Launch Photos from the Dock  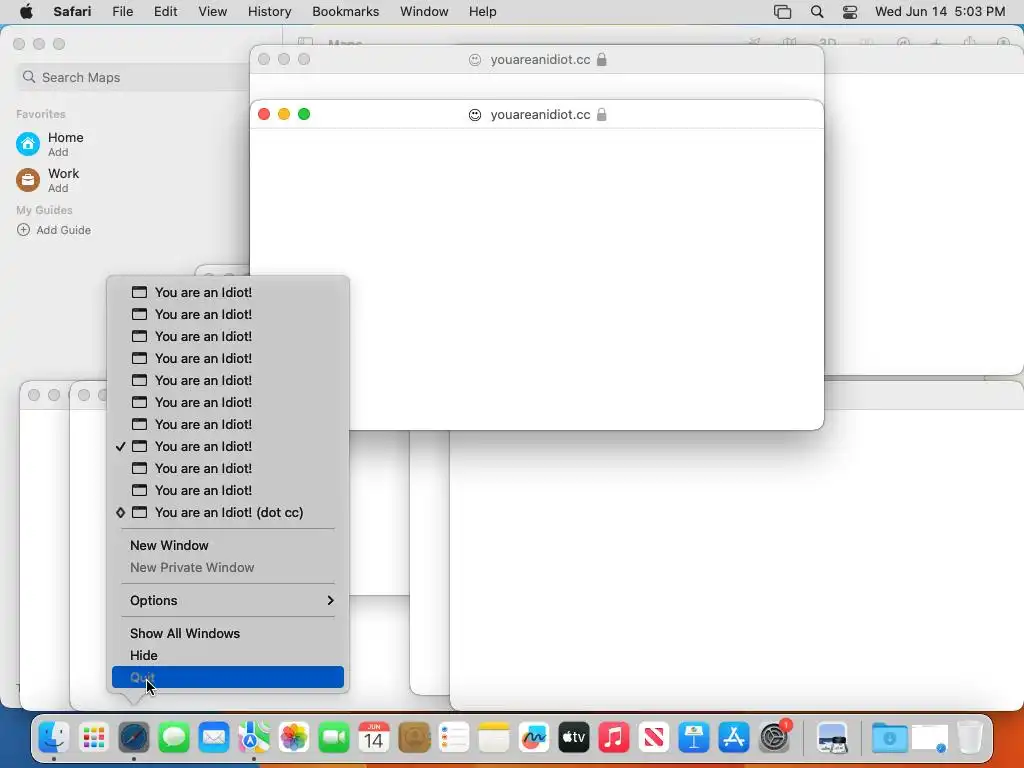pyautogui.click(x=294, y=738)
